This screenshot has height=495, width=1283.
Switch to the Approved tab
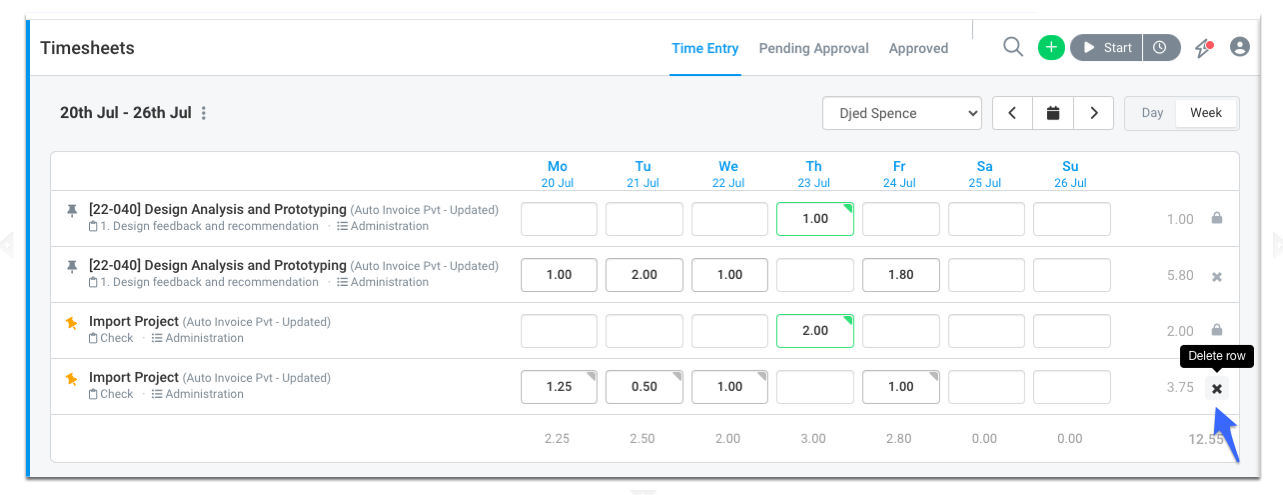tap(918, 48)
